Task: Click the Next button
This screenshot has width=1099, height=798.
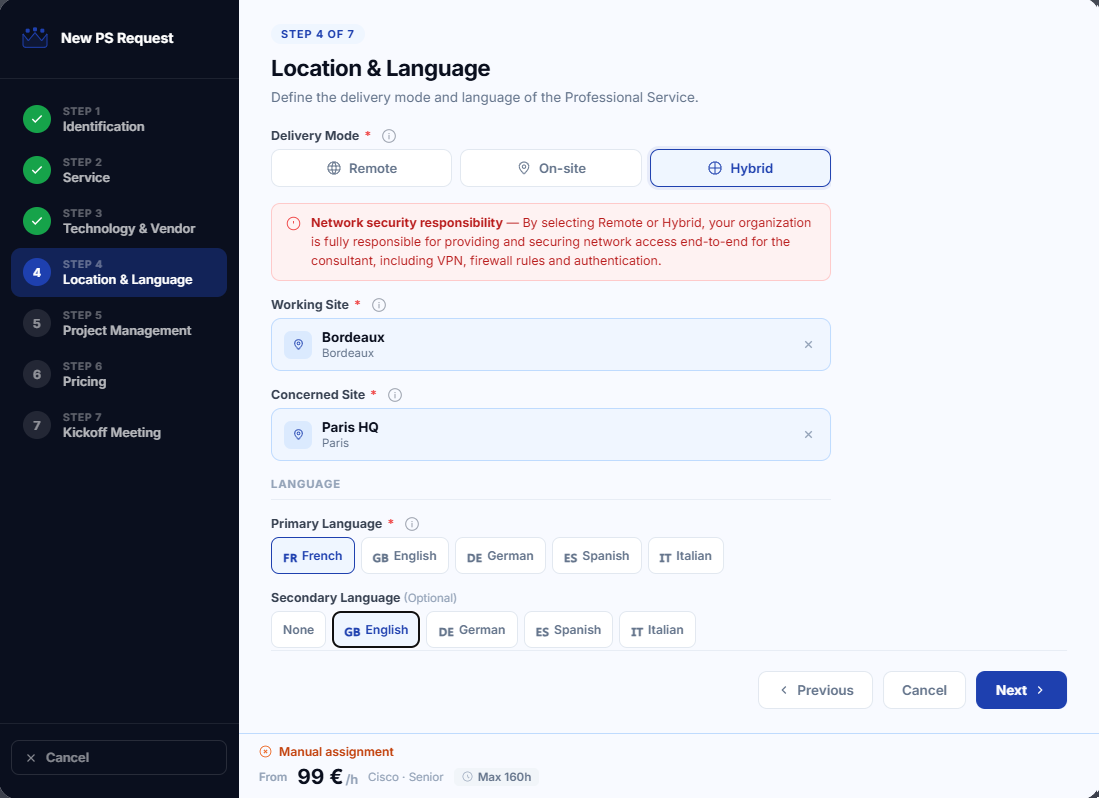Action: (x=1021, y=690)
